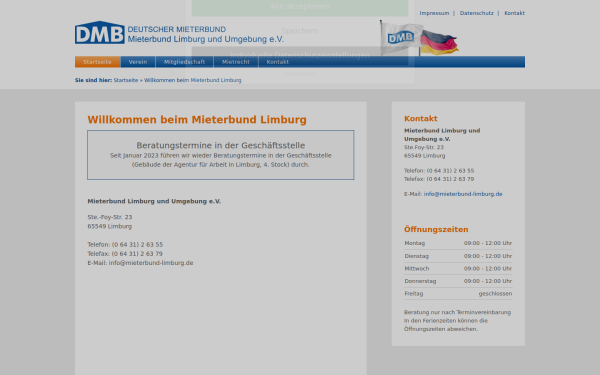Image resolution: width=600 pixels, height=375 pixels.
Task: Click breadcrumb 'Willkommen beim Mieterbund Limburg'
Action: [192, 80]
